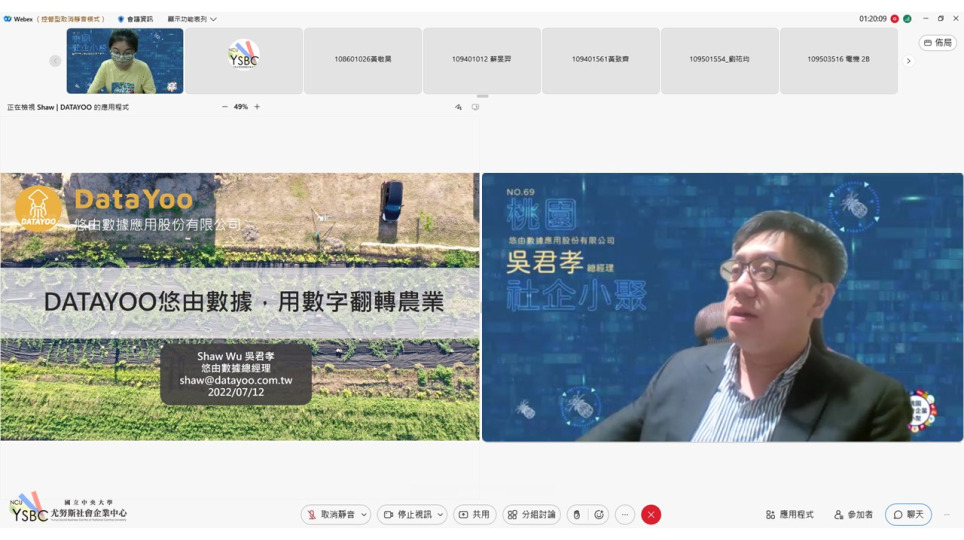Click the raise hand icon
Image resolution: width=964 pixels, height=540 pixels.
click(577, 515)
